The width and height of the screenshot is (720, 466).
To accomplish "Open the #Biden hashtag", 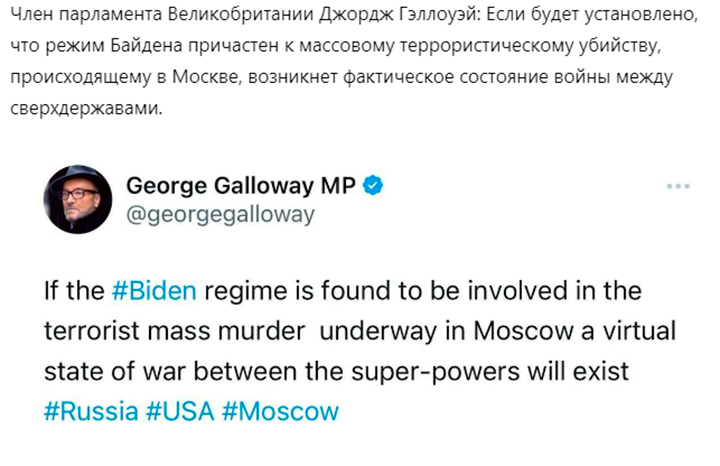I will (153, 291).
